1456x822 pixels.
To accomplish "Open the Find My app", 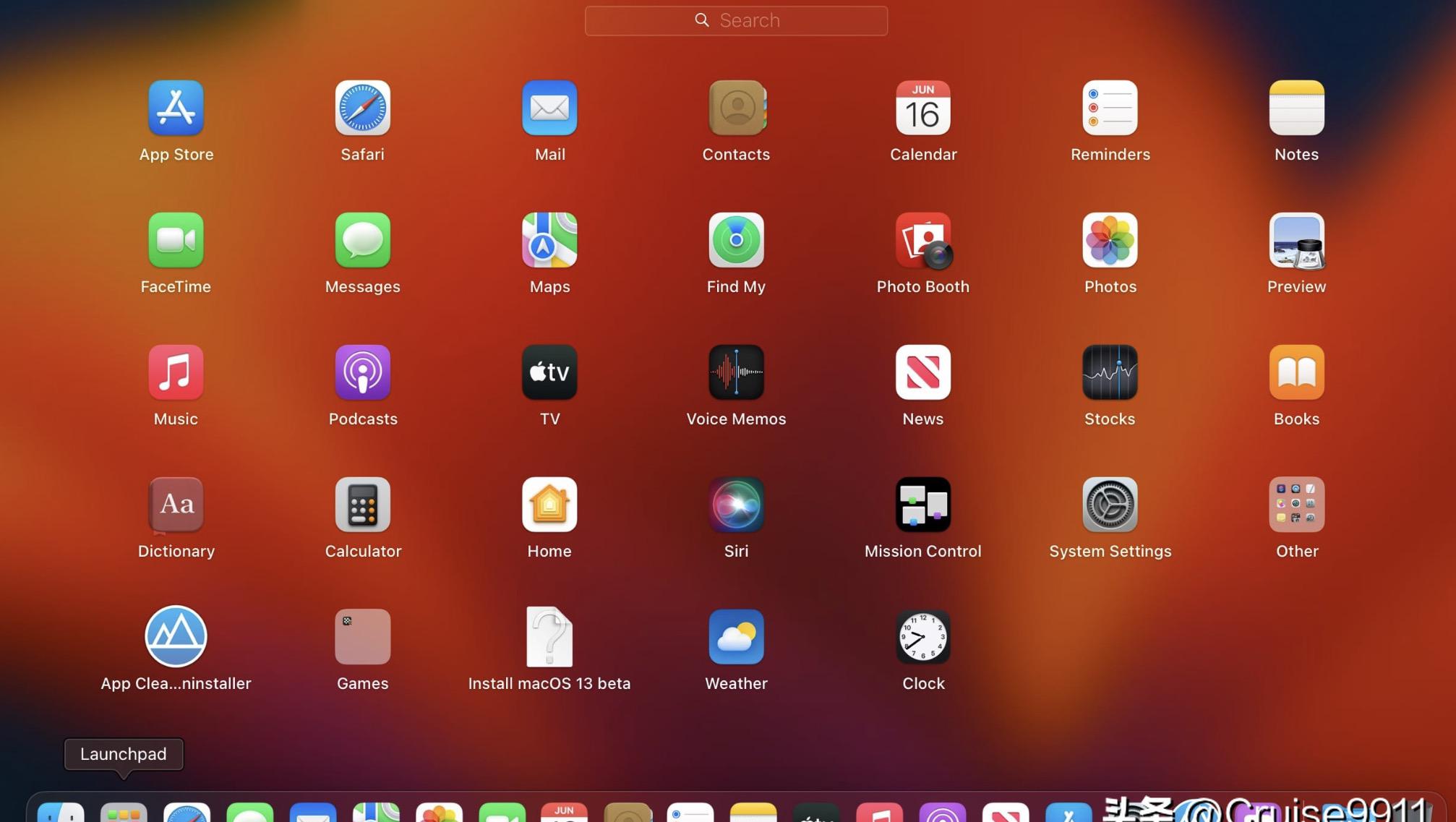I will click(x=736, y=240).
